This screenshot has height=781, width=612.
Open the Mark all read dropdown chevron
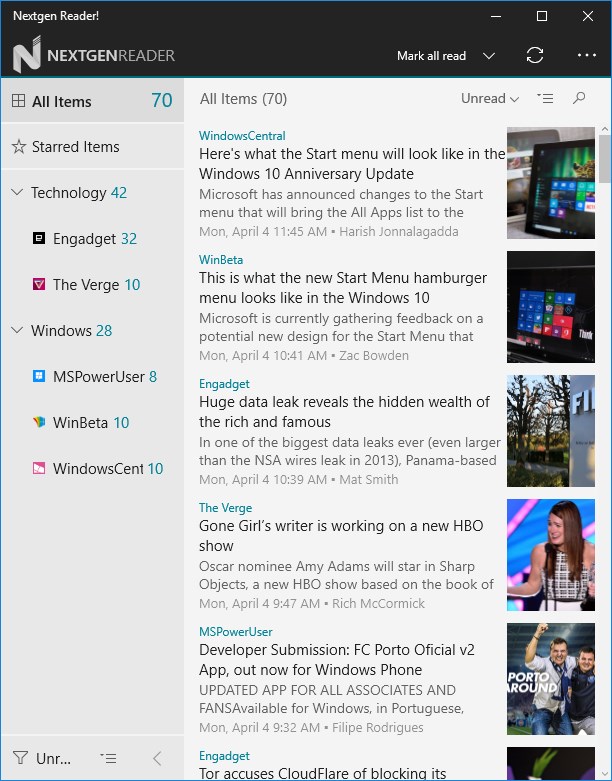(x=489, y=55)
